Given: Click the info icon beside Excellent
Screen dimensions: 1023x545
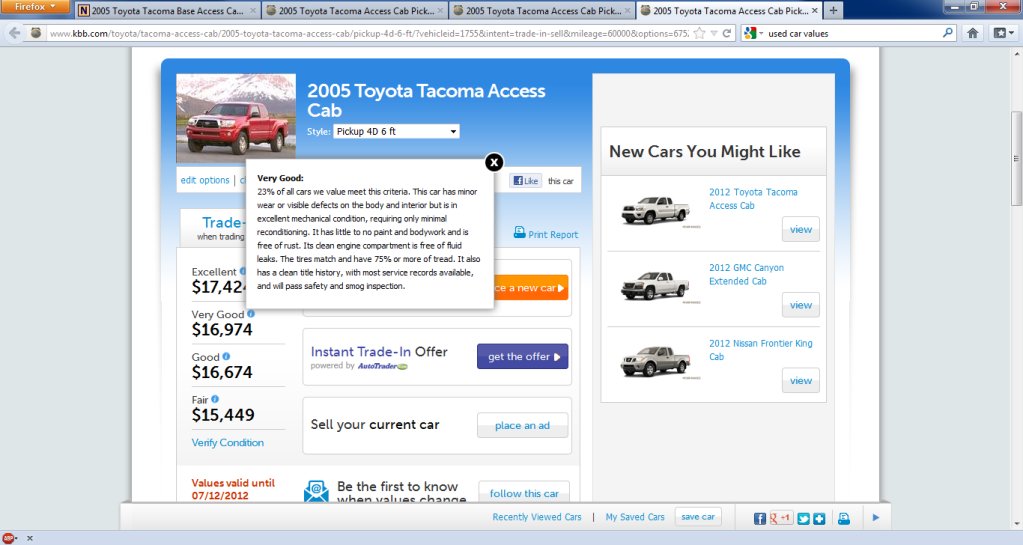Looking at the screenshot, I should tap(242, 271).
